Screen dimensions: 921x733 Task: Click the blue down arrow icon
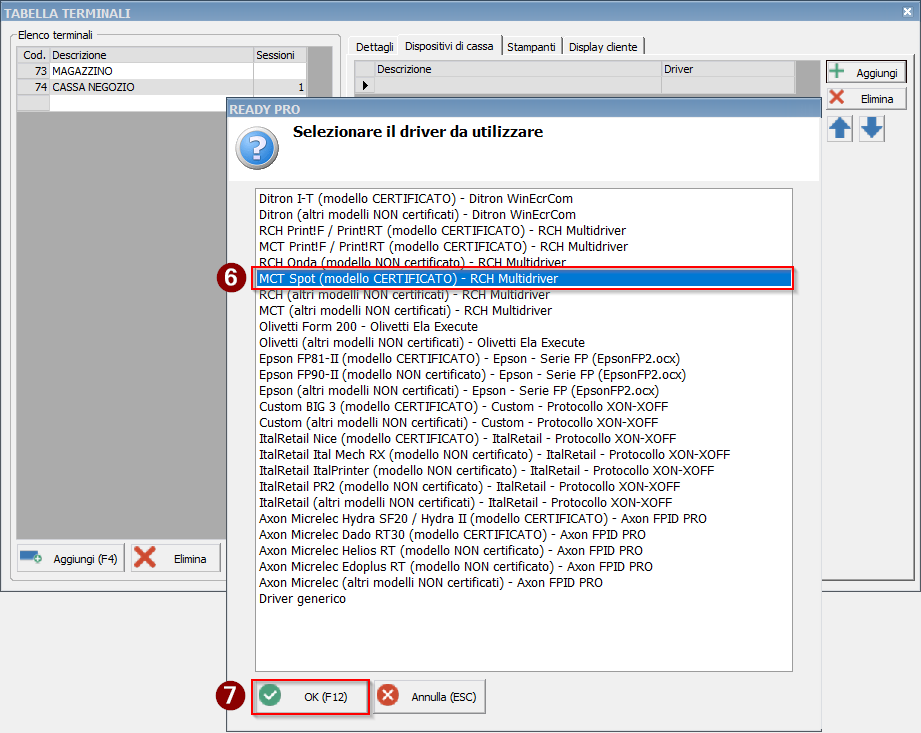872,129
